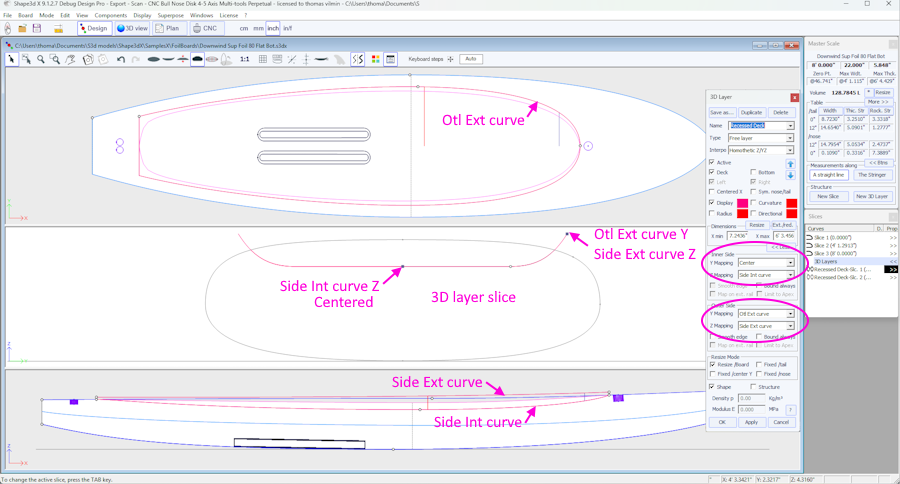Click the save disk icon
The image size is (900, 484).
tap(38, 28)
